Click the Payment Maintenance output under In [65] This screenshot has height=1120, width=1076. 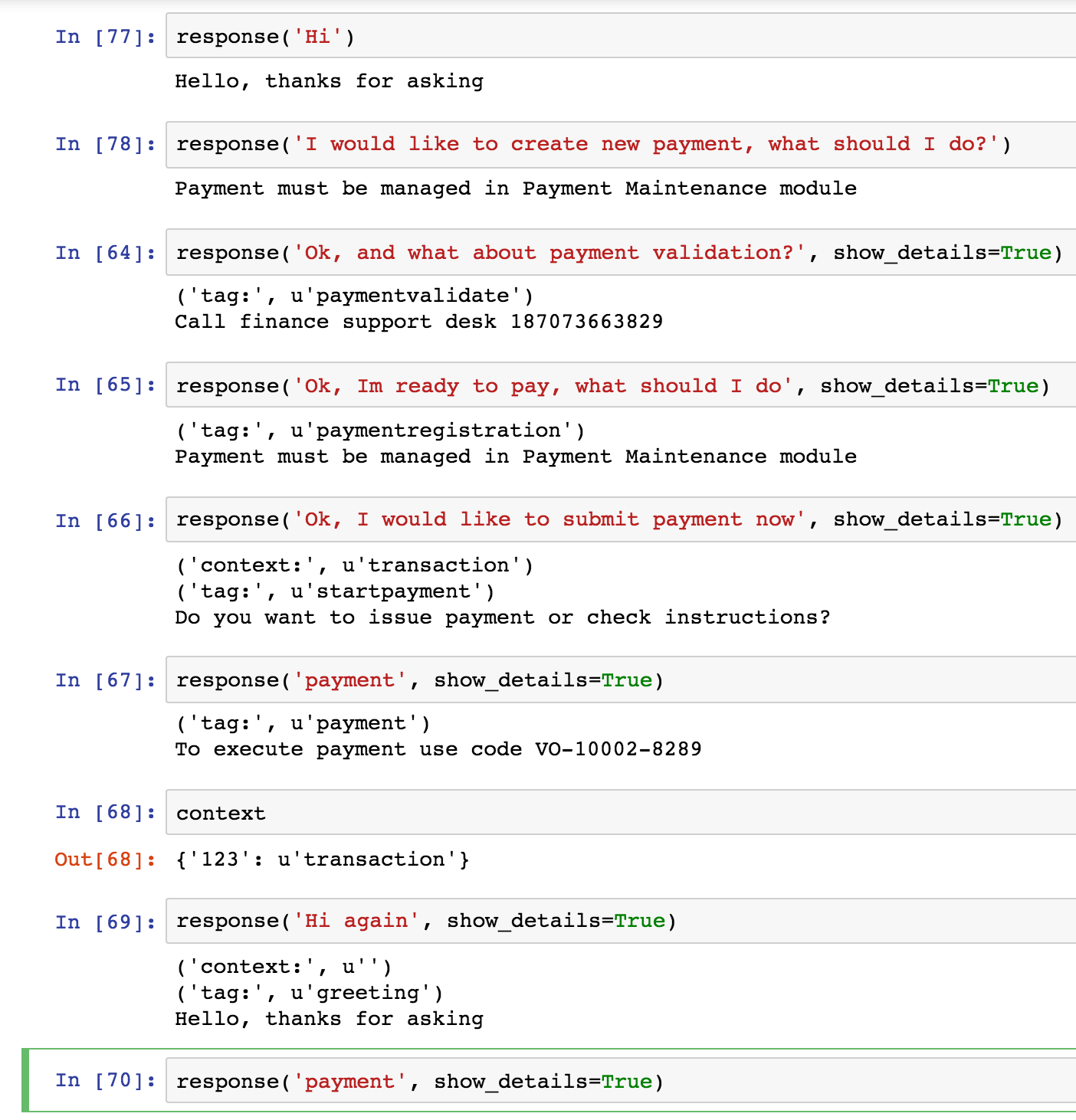coord(516,457)
